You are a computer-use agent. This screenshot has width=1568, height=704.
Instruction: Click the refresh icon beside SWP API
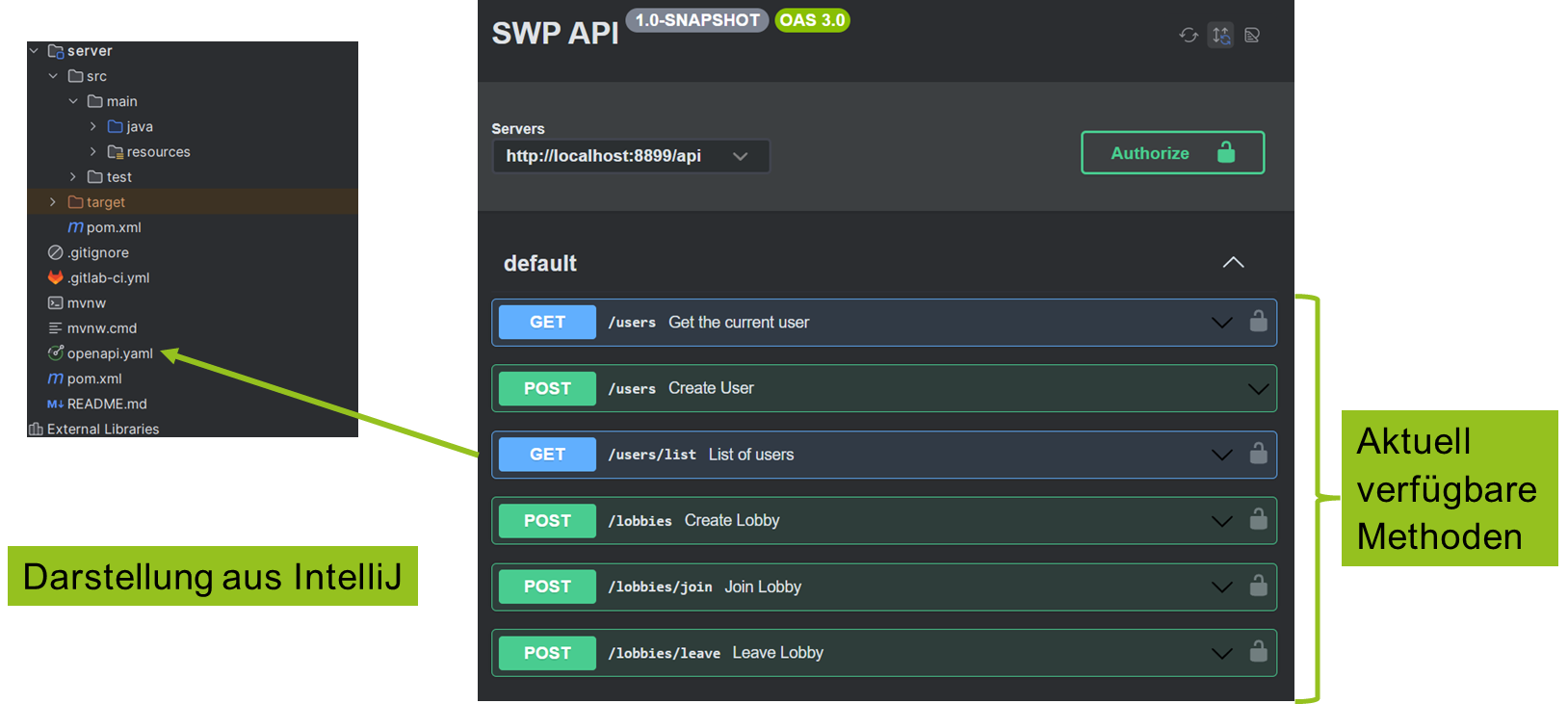(1189, 36)
